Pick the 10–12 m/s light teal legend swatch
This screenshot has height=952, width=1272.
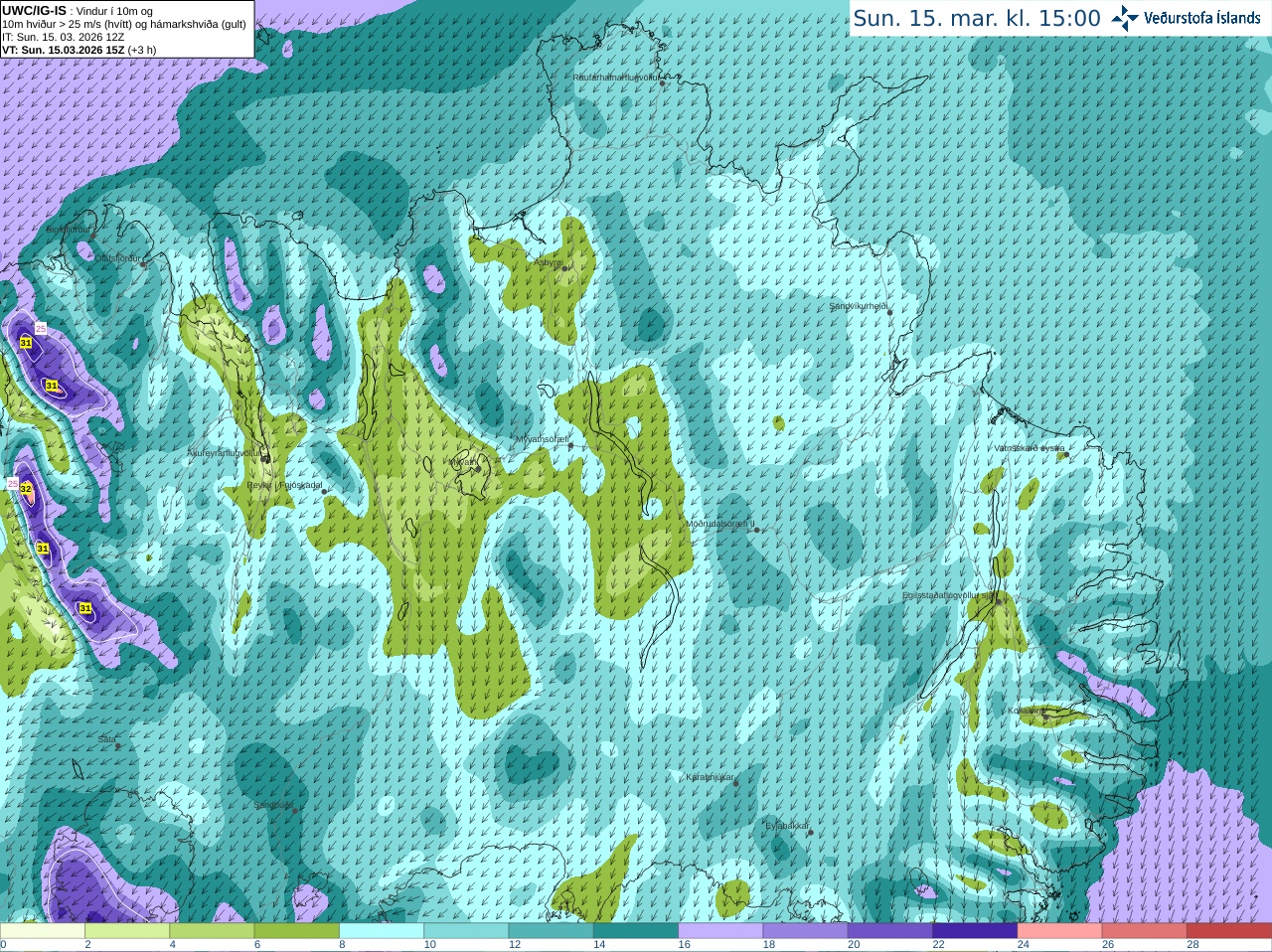466,931
